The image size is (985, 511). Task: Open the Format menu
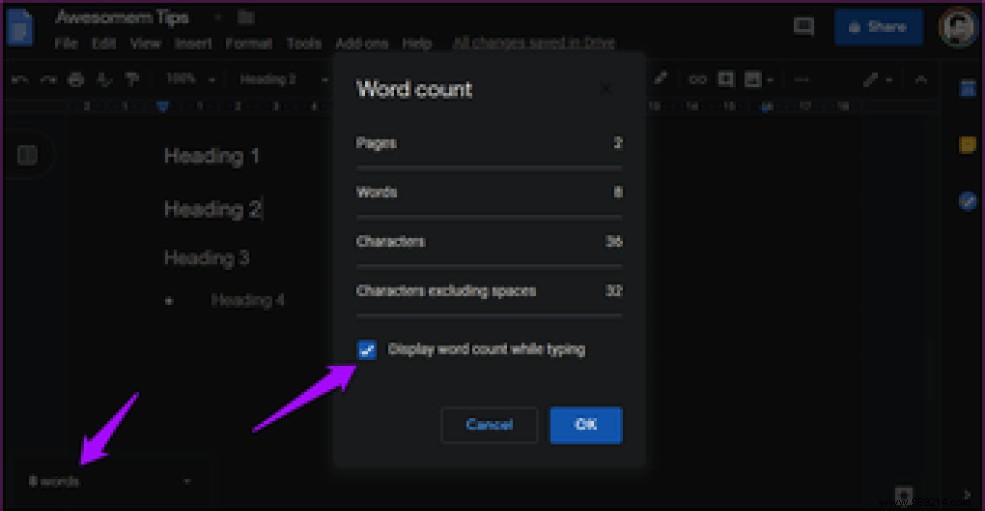tap(249, 43)
